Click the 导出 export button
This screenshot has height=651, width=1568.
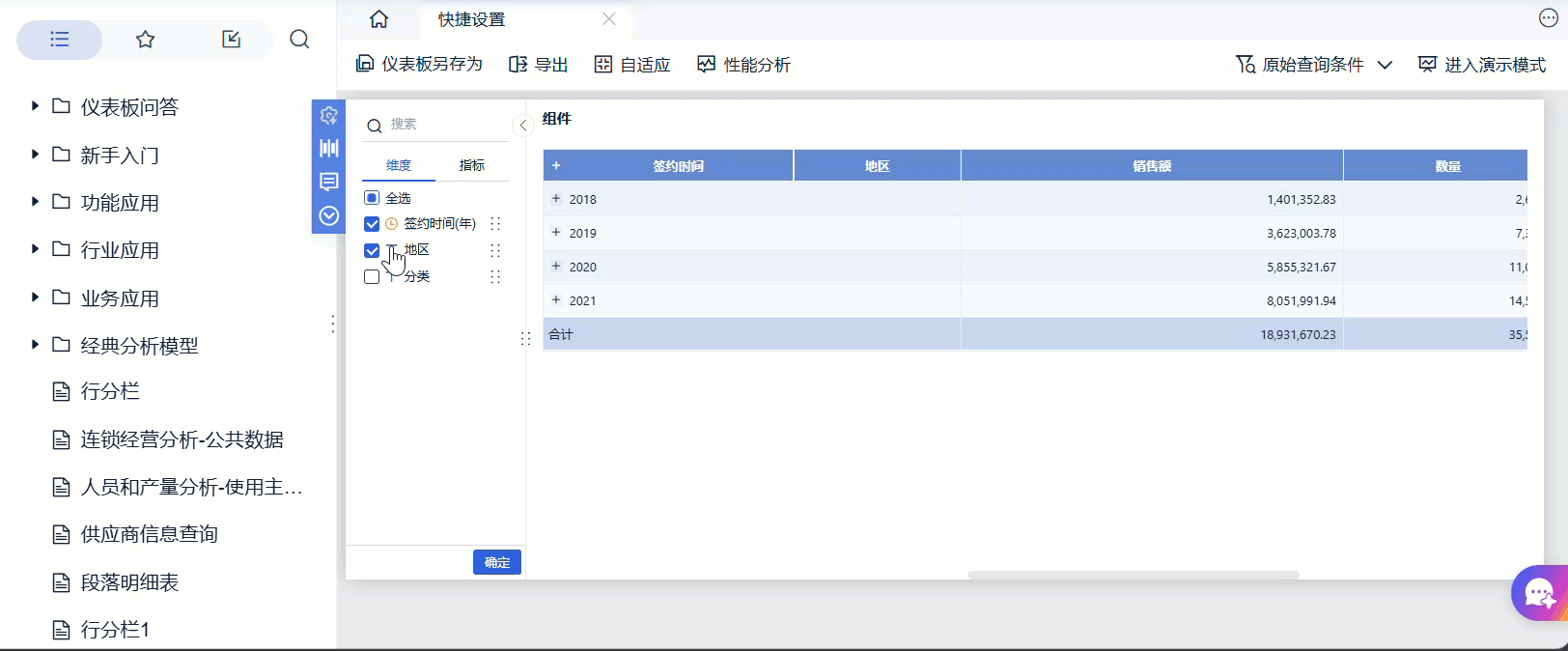538,65
